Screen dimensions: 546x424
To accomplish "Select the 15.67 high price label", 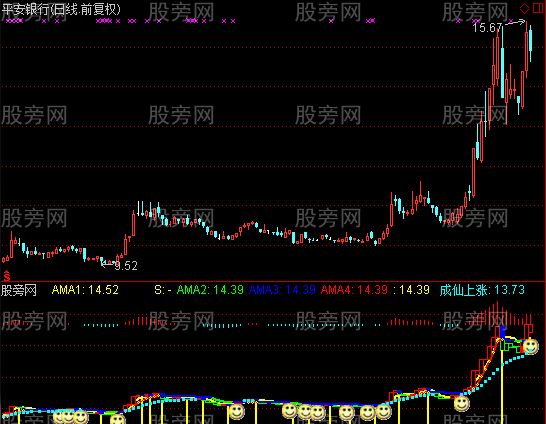I will click(x=487, y=28).
